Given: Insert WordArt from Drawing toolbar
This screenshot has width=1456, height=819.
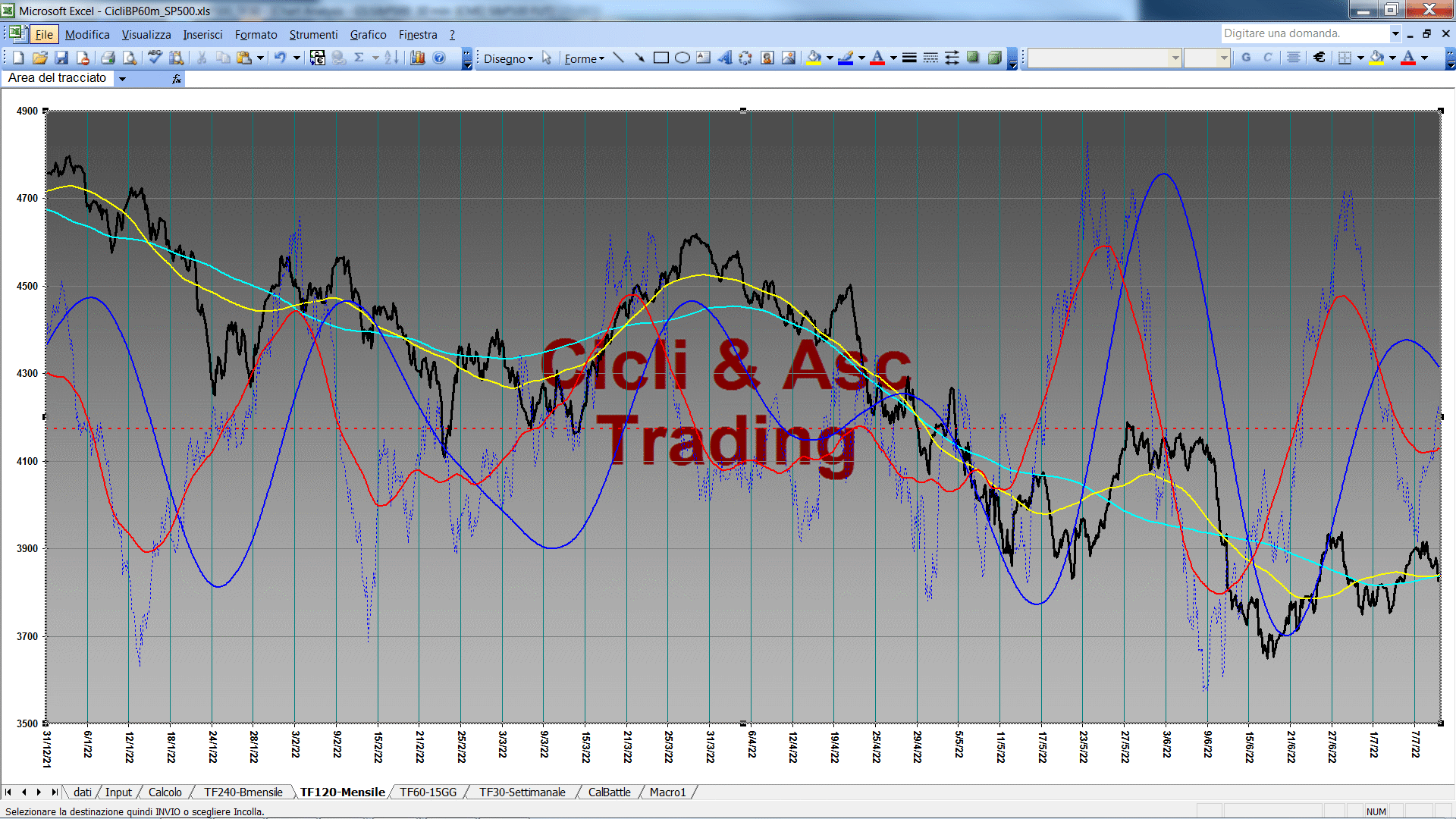Looking at the screenshot, I should coord(724,58).
